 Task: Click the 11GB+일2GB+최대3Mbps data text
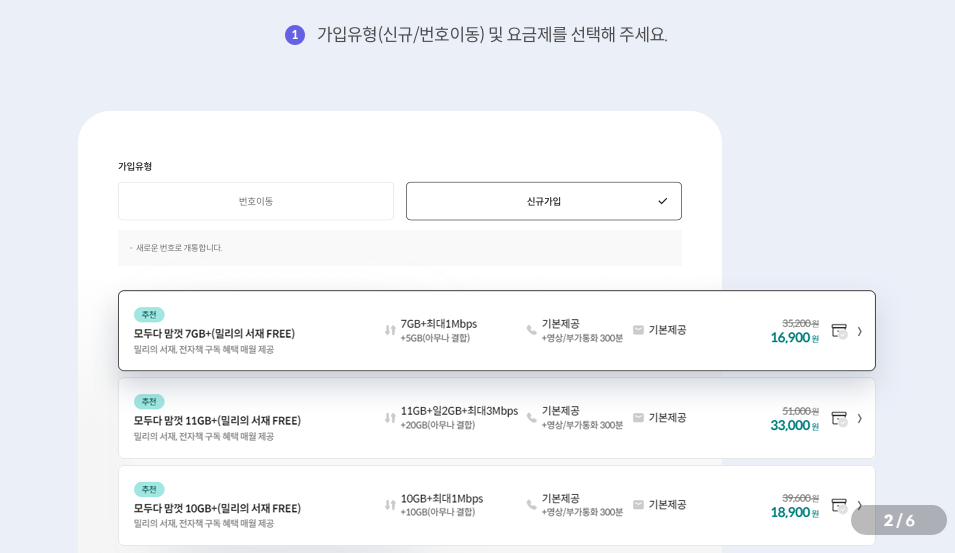pos(459,411)
